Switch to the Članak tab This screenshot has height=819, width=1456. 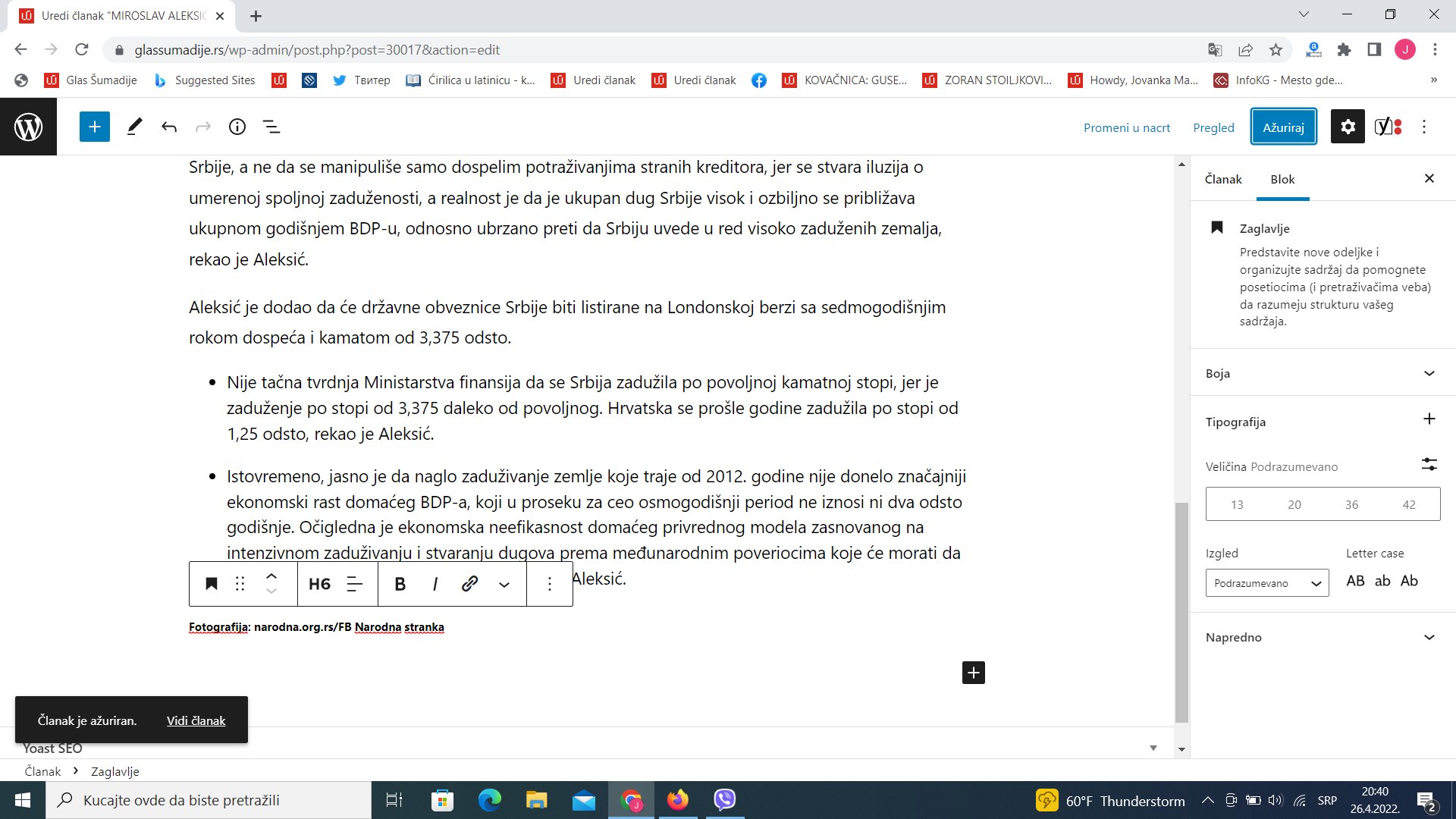(x=1223, y=180)
